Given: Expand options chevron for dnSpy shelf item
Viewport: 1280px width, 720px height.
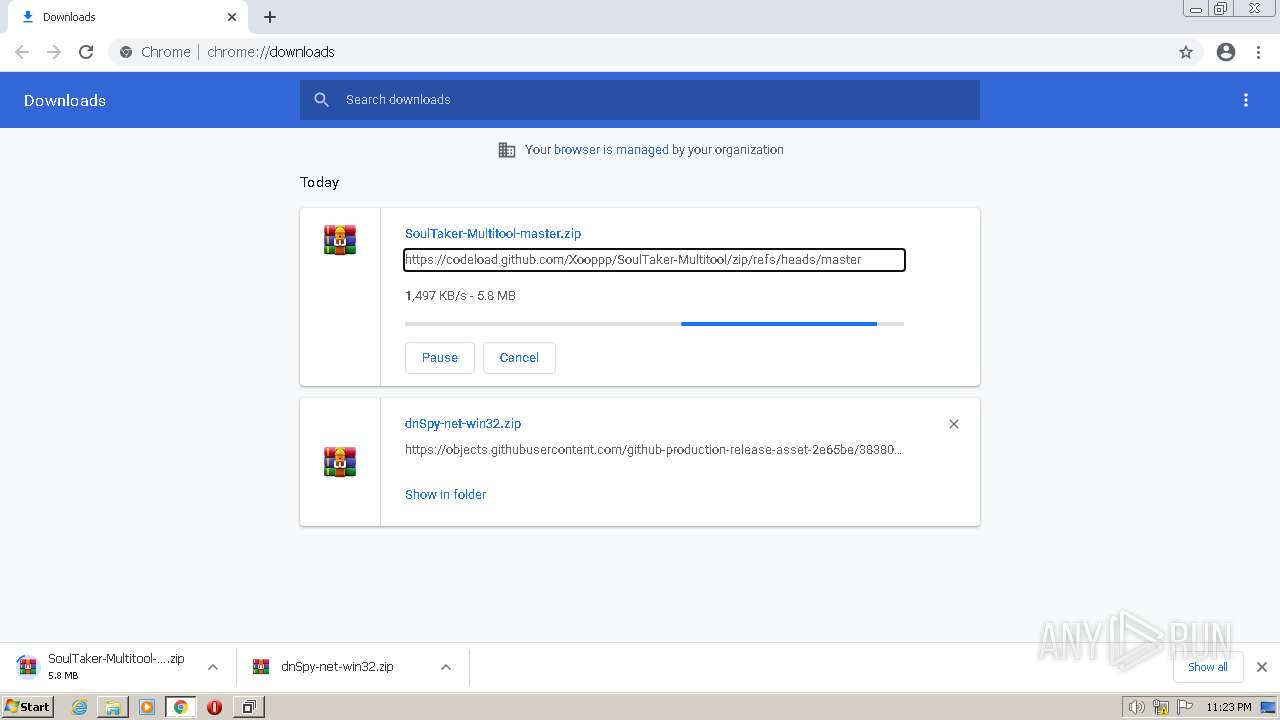Looking at the screenshot, I should click(x=446, y=667).
